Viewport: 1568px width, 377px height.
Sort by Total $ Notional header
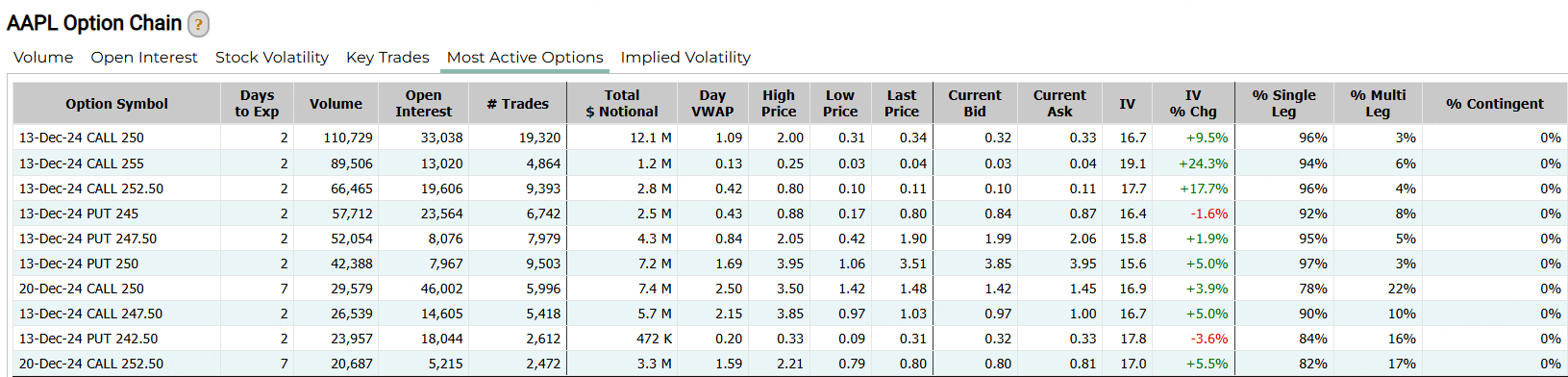click(622, 104)
